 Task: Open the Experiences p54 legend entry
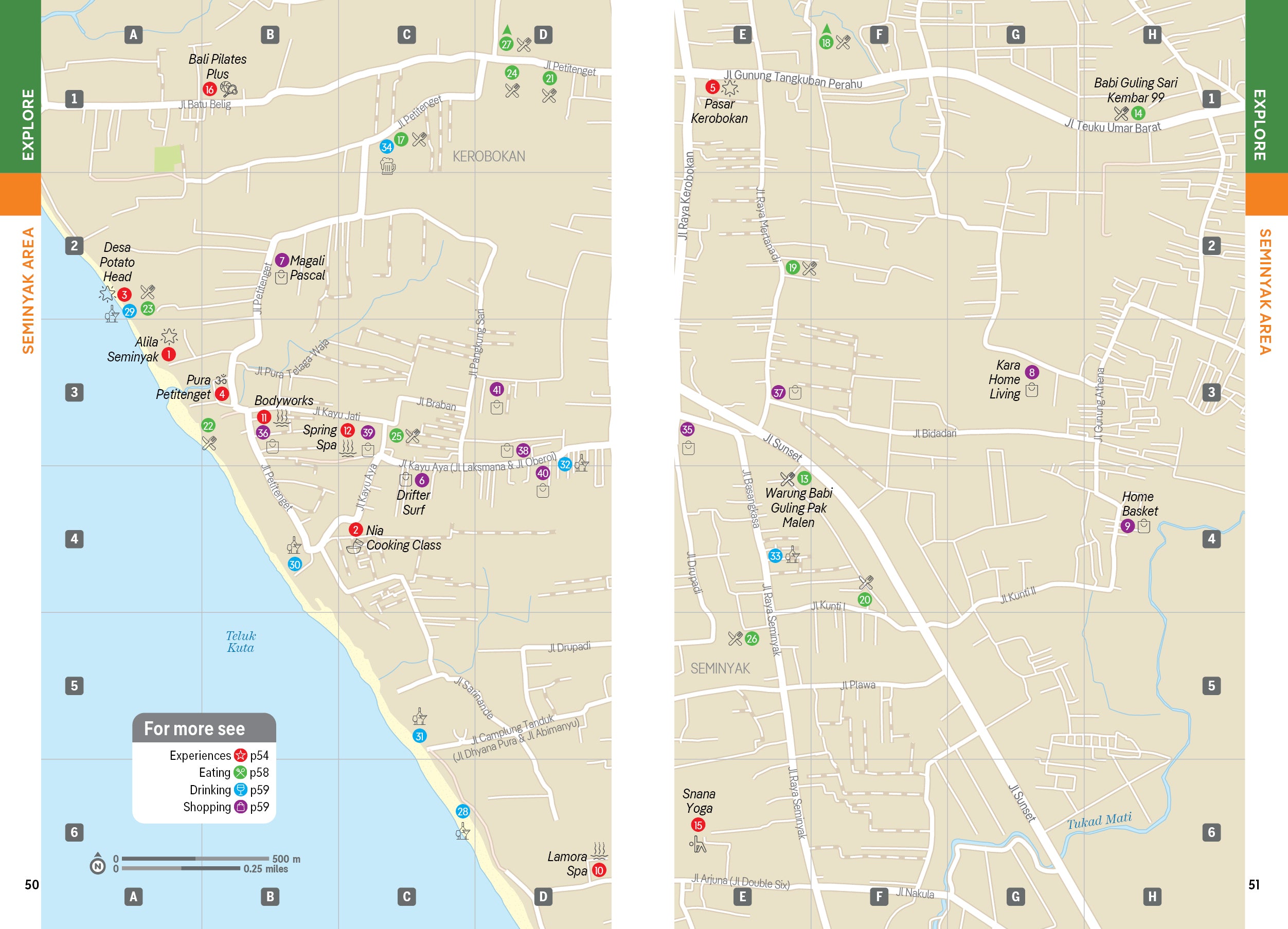pos(219,755)
